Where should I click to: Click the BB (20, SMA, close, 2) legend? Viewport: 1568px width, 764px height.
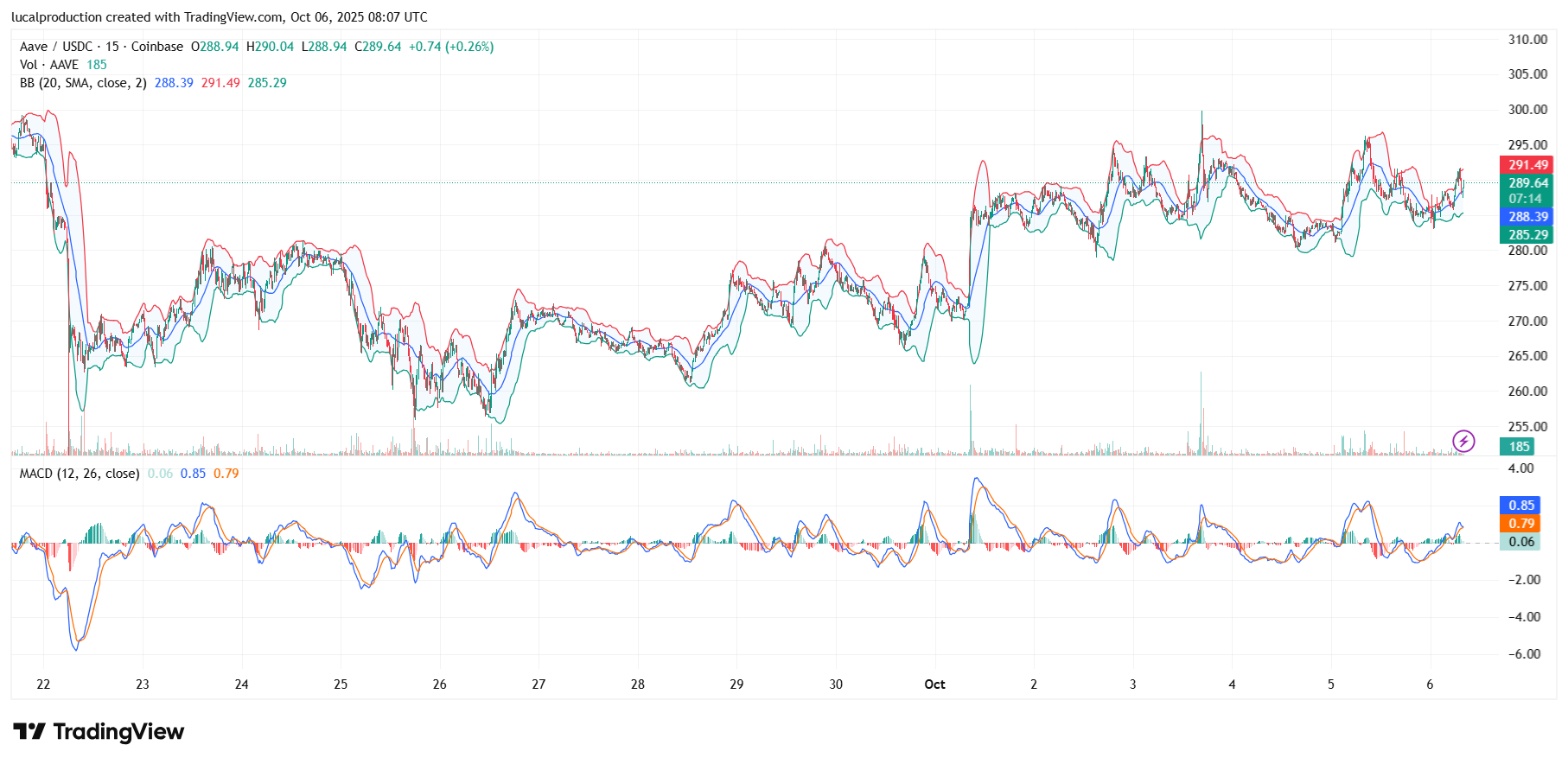point(83,83)
